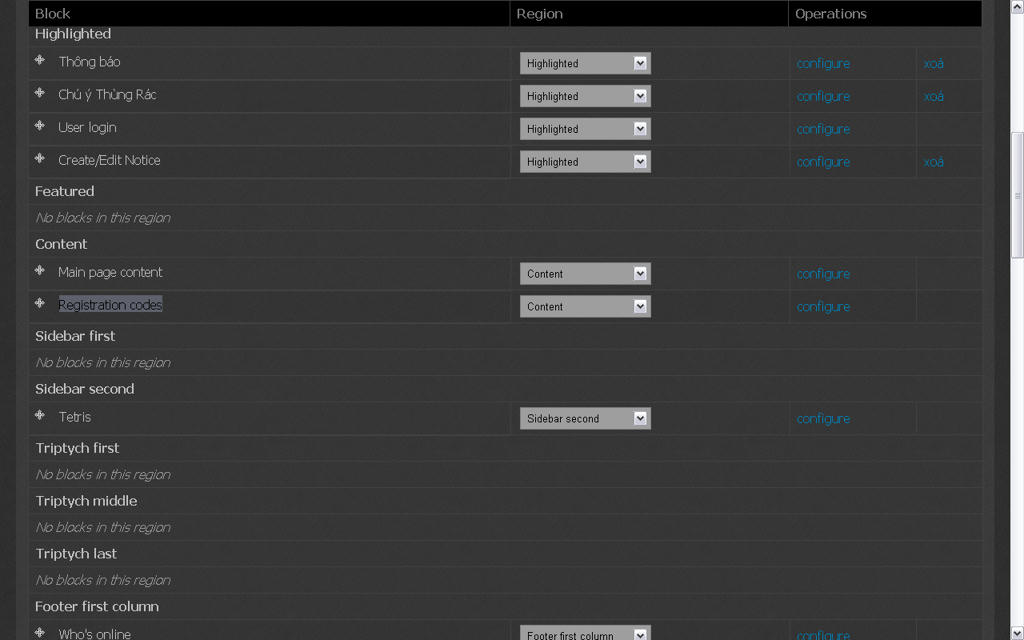This screenshot has height=640, width=1024.
Task: Open region dropdown for Main page content
Action: click(585, 274)
